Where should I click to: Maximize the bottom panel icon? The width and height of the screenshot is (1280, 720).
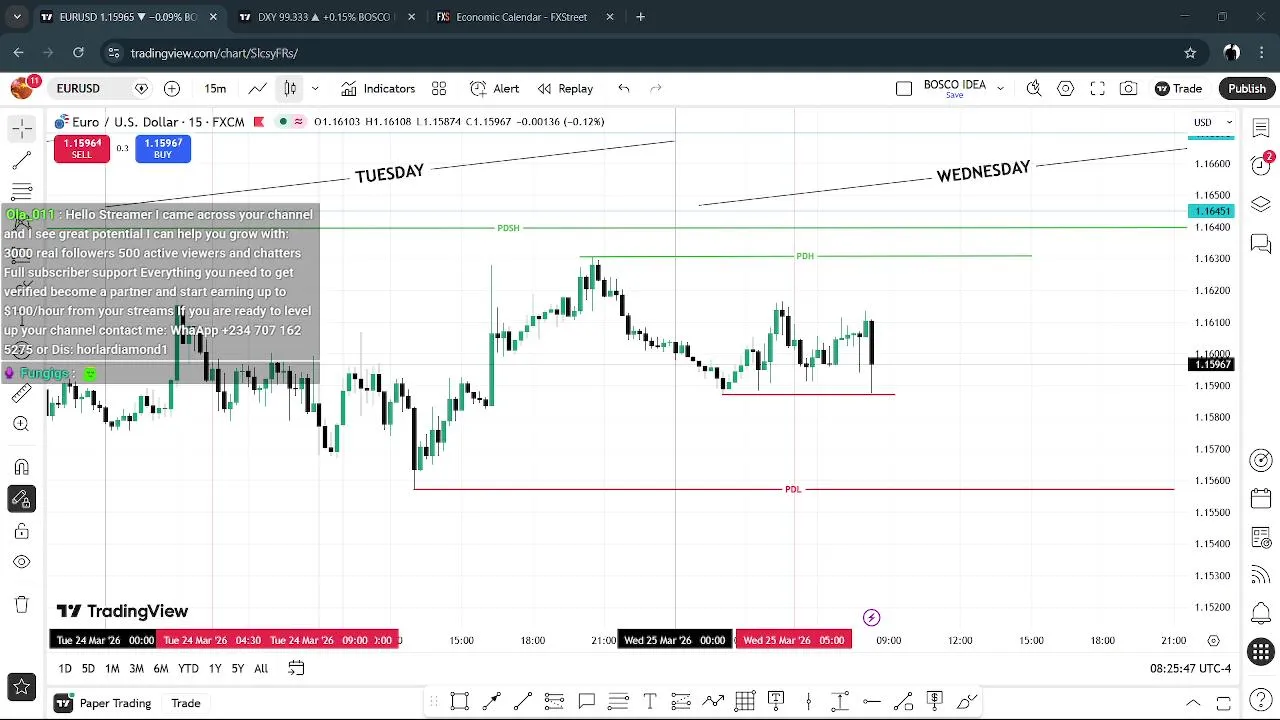pos(1223,703)
